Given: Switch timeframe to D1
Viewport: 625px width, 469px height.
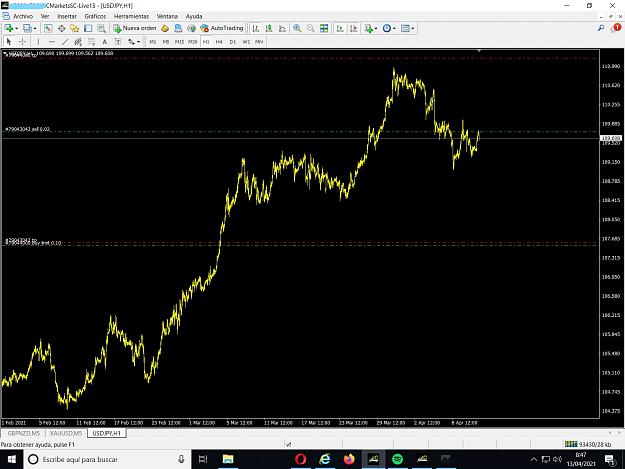Looking at the screenshot, I should 232,41.
